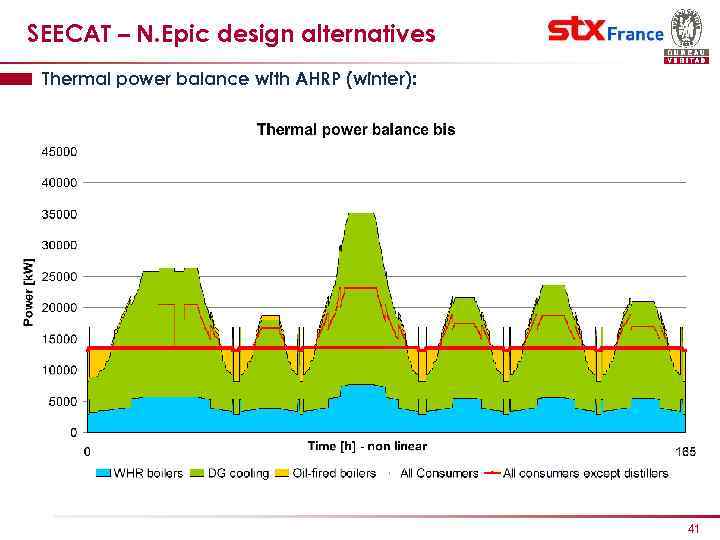Click the Oil-fired boilers yellow legend swatch

click(x=282, y=473)
